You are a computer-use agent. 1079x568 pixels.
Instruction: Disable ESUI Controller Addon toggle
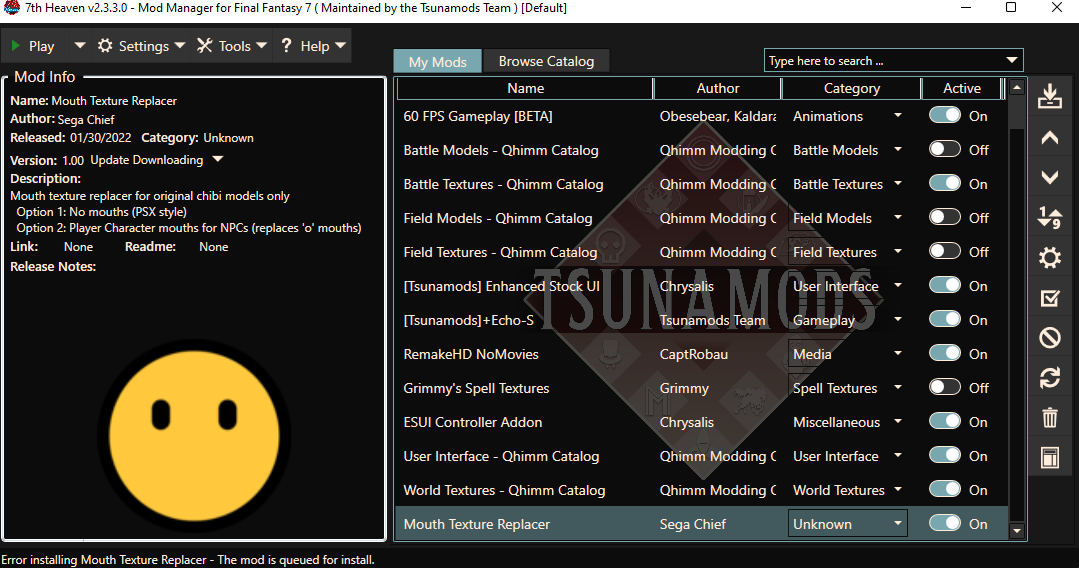point(944,421)
